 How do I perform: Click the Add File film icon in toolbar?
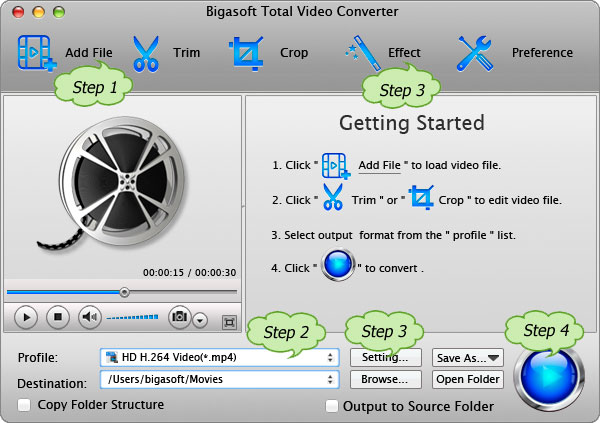pyautogui.click(x=37, y=53)
